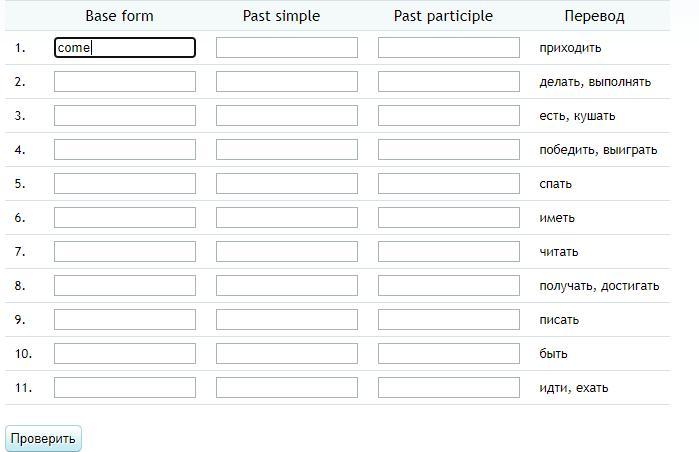This screenshot has width=699, height=452.
Task: Focus Past simple field for 'быть'
Action: point(286,354)
